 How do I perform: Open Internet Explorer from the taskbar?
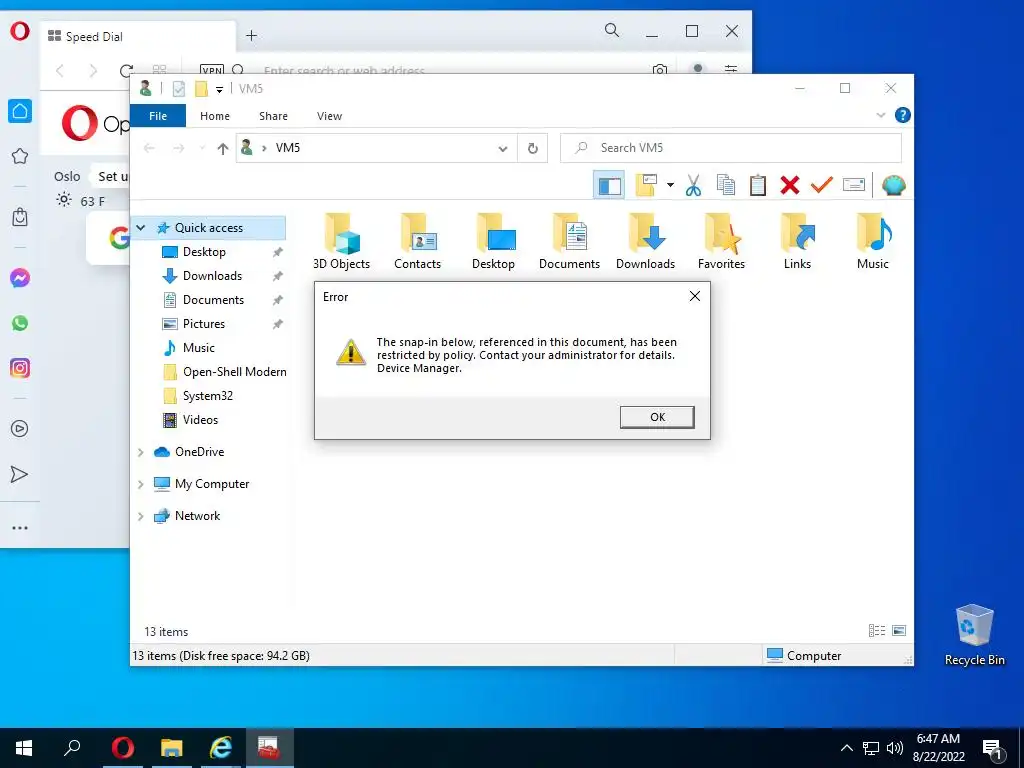221,748
